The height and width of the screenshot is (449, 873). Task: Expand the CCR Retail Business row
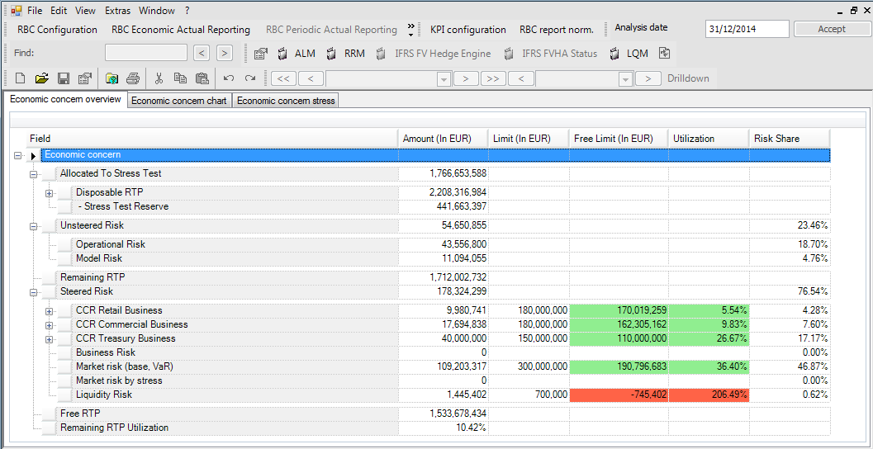[x=49, y=311]
